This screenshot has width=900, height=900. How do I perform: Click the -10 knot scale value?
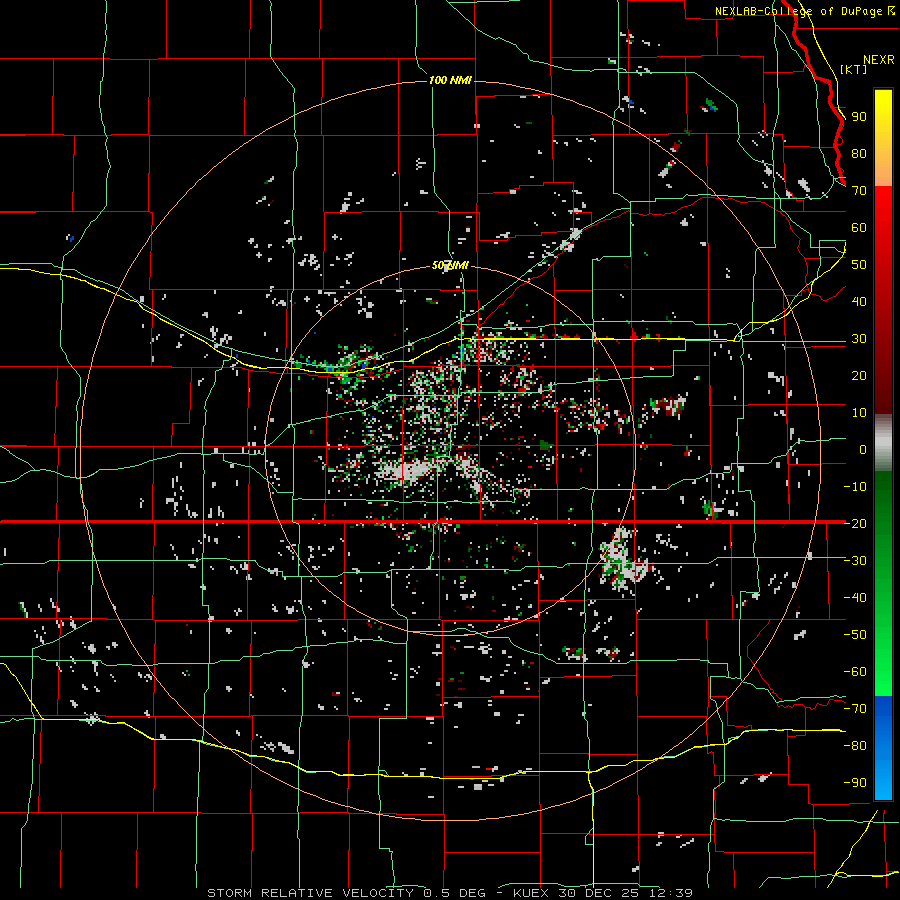pyautogui.click(x=855, y=487)
